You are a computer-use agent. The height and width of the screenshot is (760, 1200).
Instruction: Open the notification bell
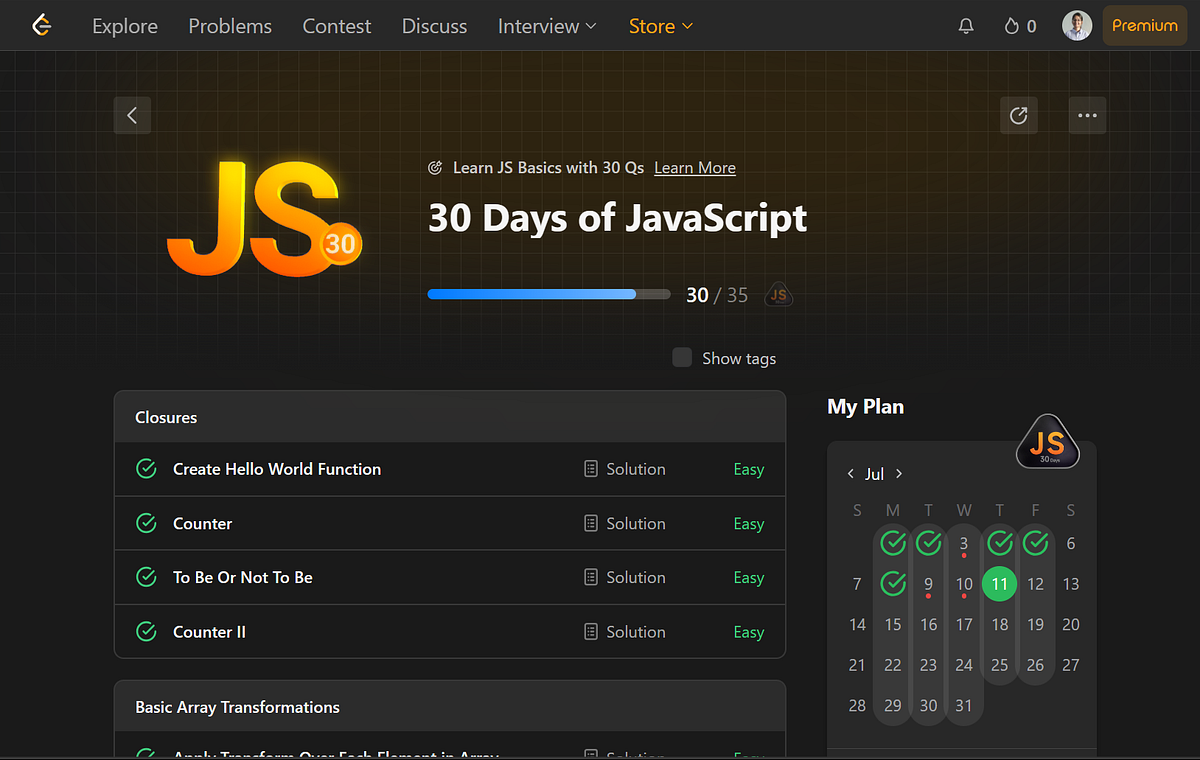click(966, 25)
